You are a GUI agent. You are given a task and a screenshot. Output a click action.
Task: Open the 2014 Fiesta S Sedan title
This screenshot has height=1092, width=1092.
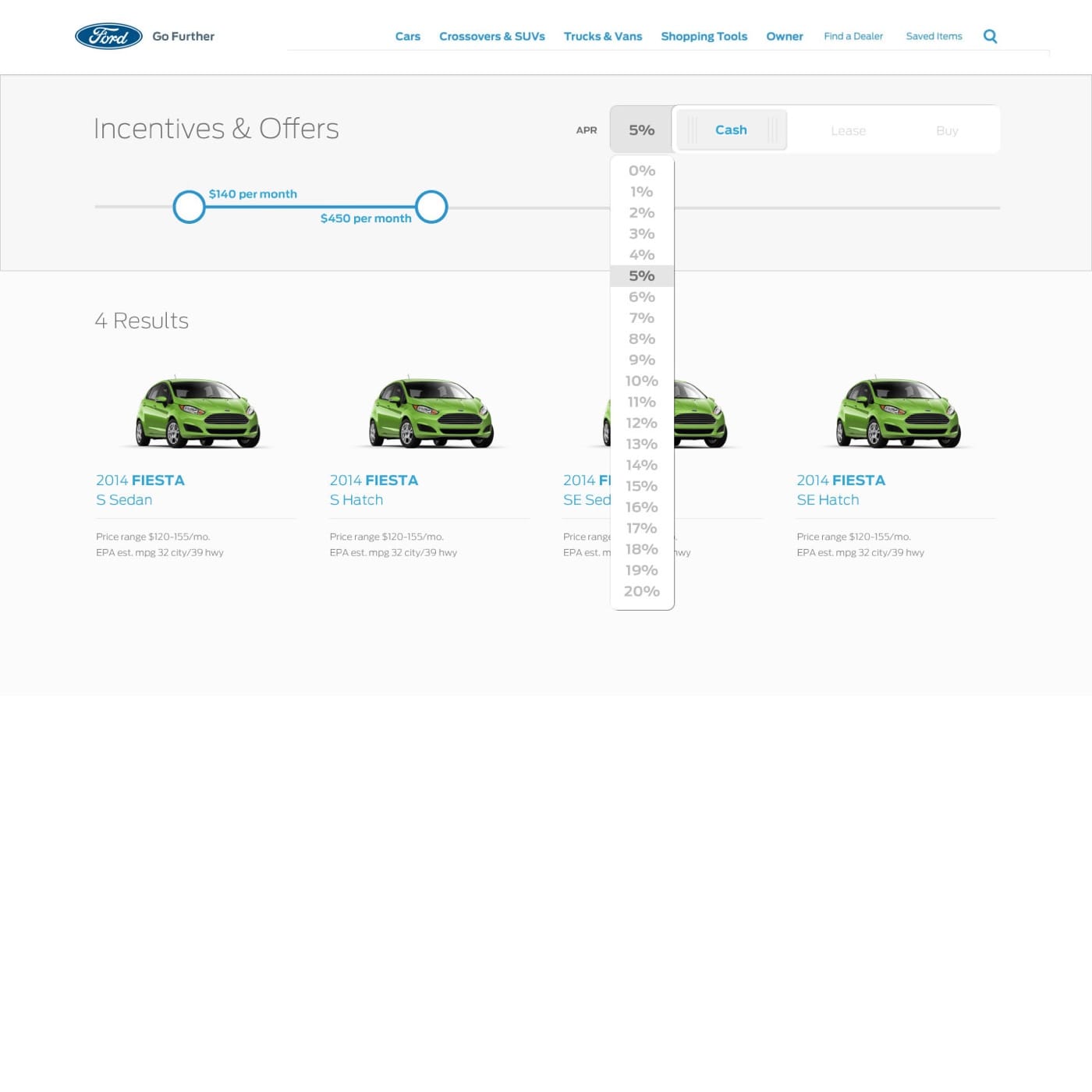tap(140, 490)
